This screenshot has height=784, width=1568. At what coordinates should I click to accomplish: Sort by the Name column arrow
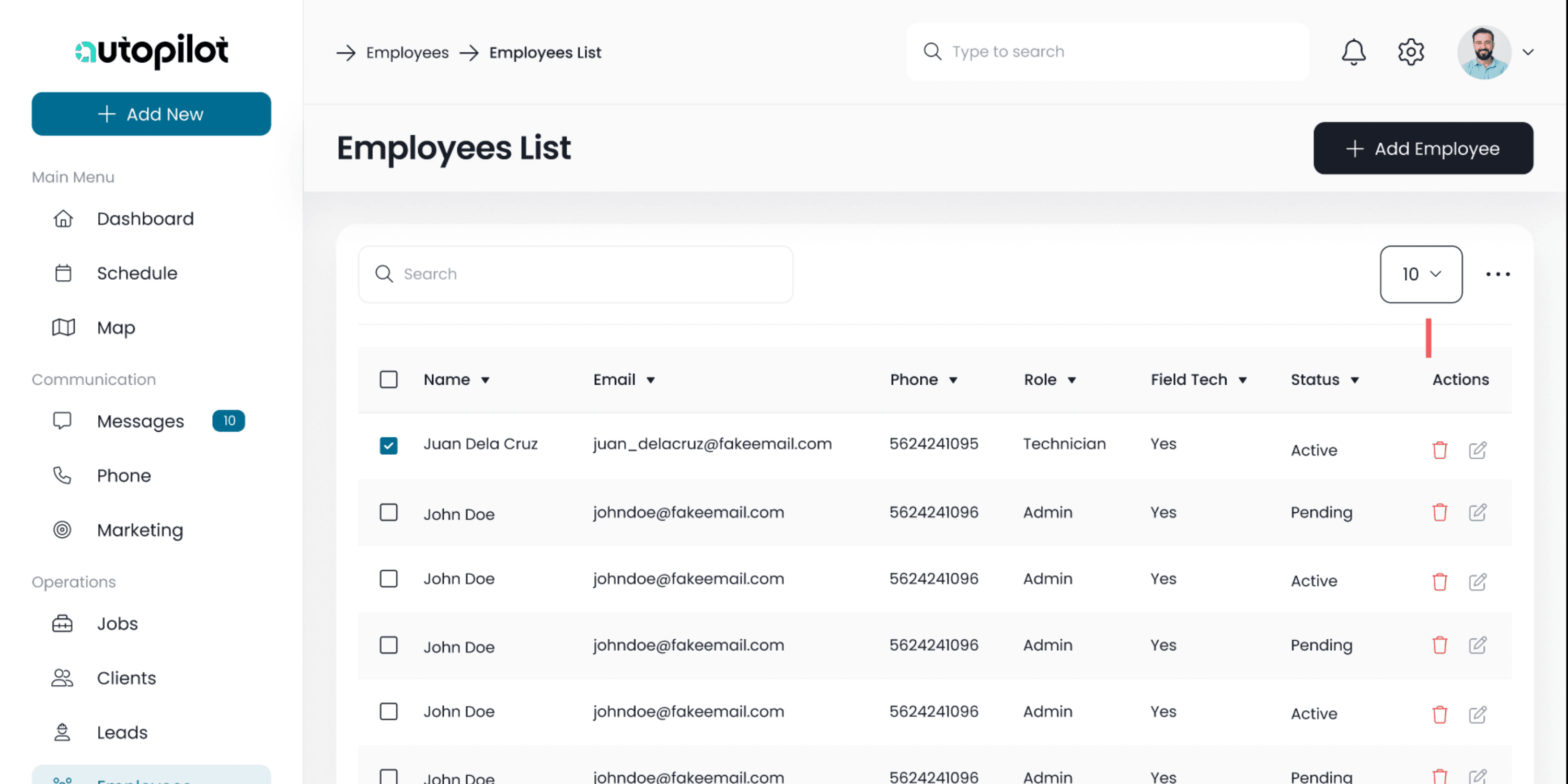(x=485, y=381)
